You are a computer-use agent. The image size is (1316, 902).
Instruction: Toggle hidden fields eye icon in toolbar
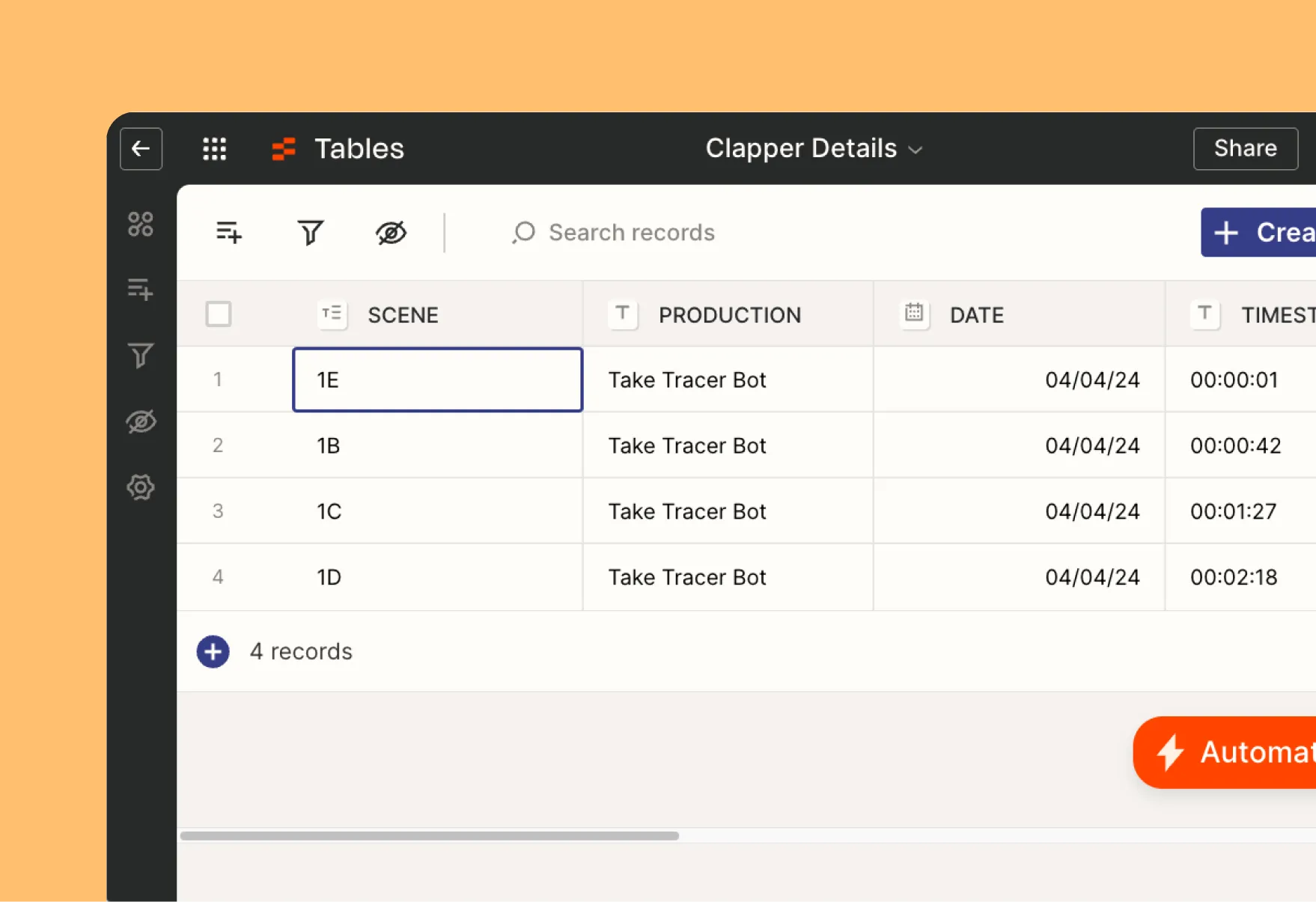[391, 233]
